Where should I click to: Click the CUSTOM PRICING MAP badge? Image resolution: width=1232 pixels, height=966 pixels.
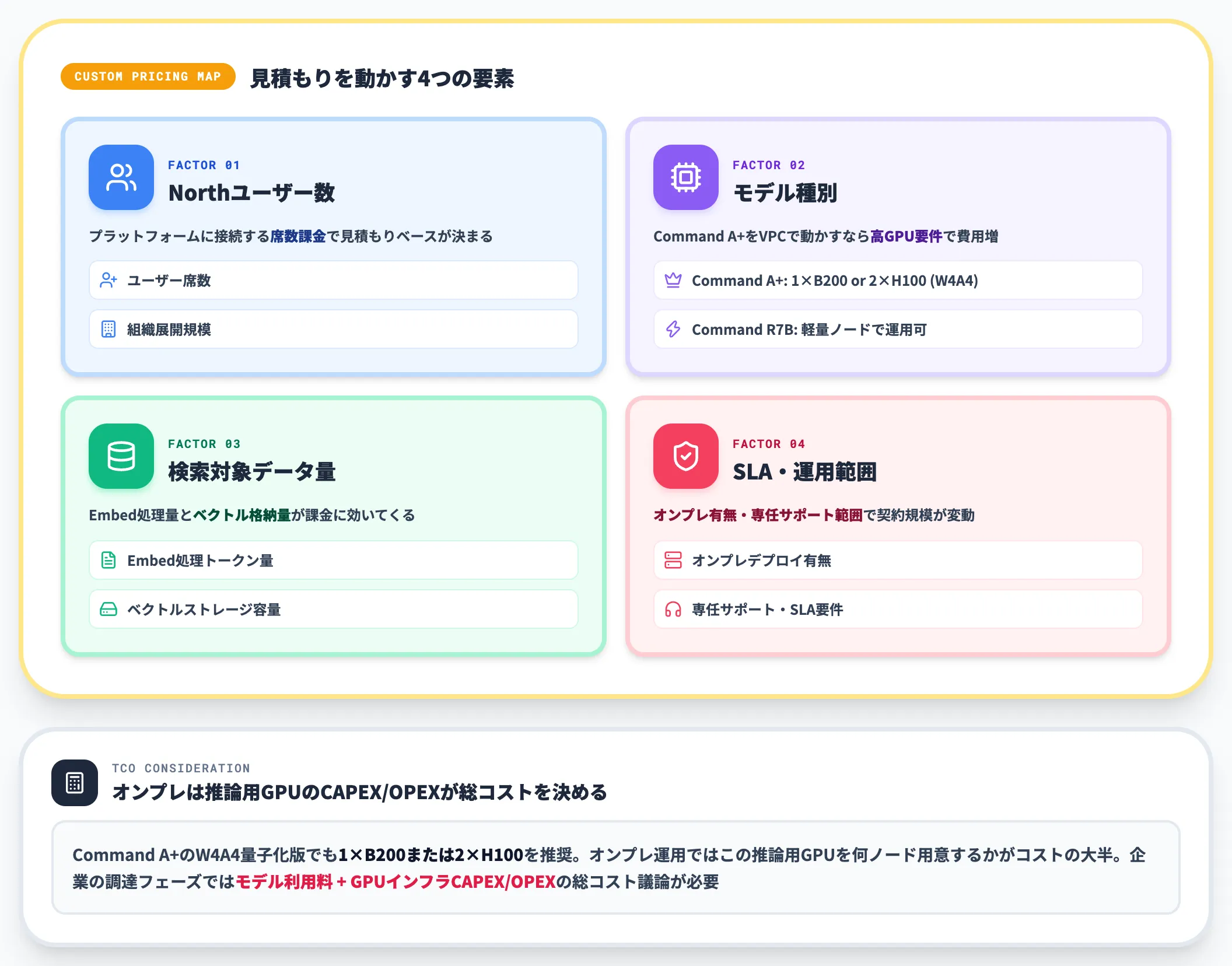148,76
